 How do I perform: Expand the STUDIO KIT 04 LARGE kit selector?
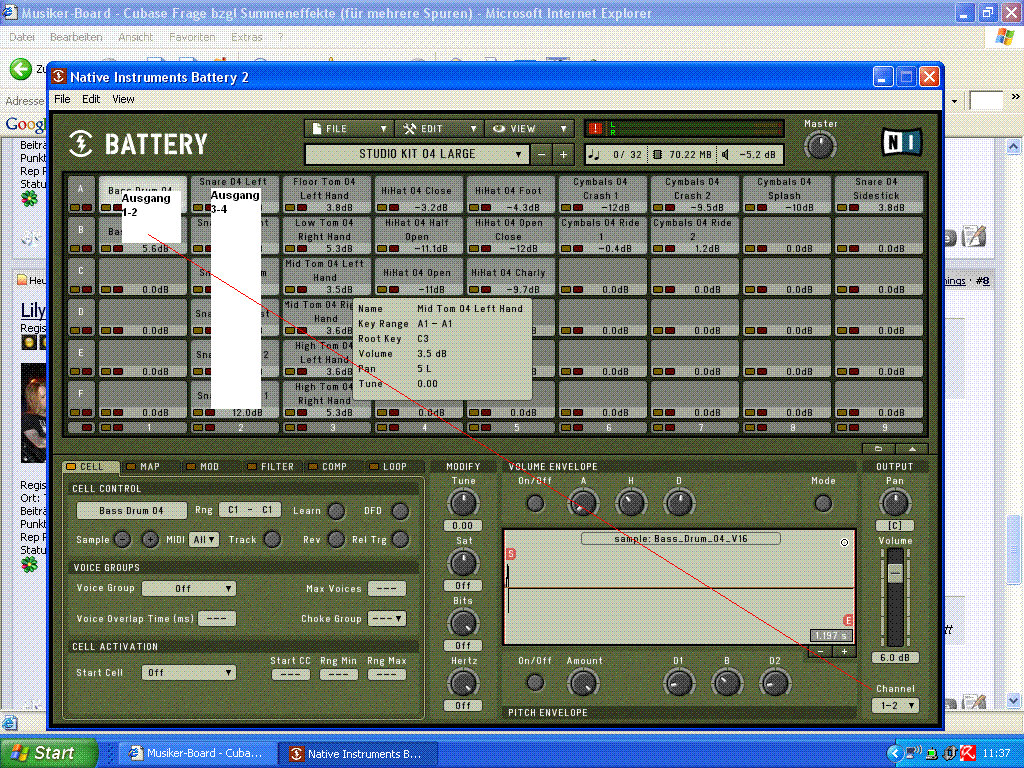(416, 154)
